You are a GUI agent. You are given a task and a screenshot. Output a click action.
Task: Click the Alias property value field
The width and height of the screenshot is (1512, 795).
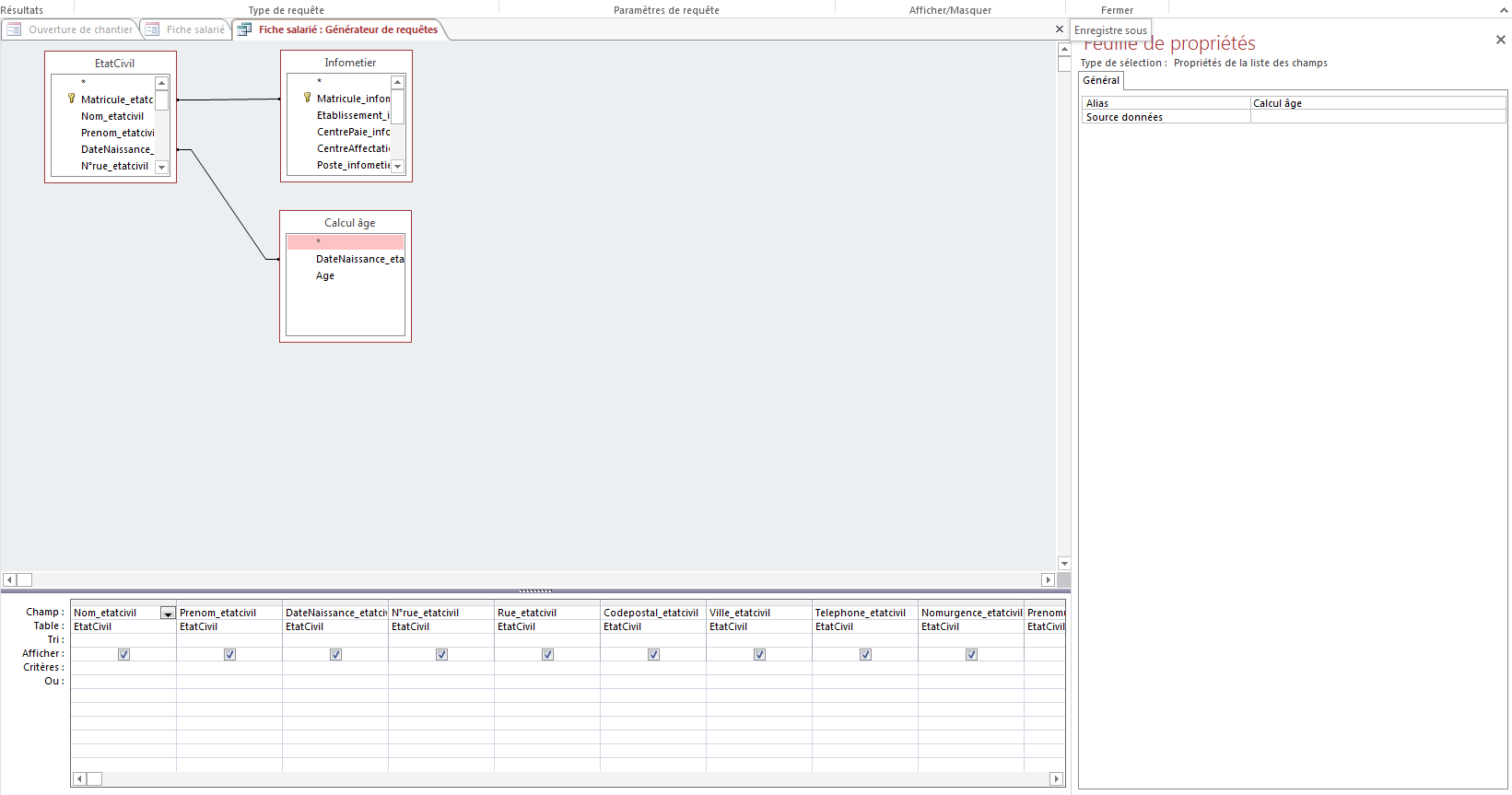1377,103
